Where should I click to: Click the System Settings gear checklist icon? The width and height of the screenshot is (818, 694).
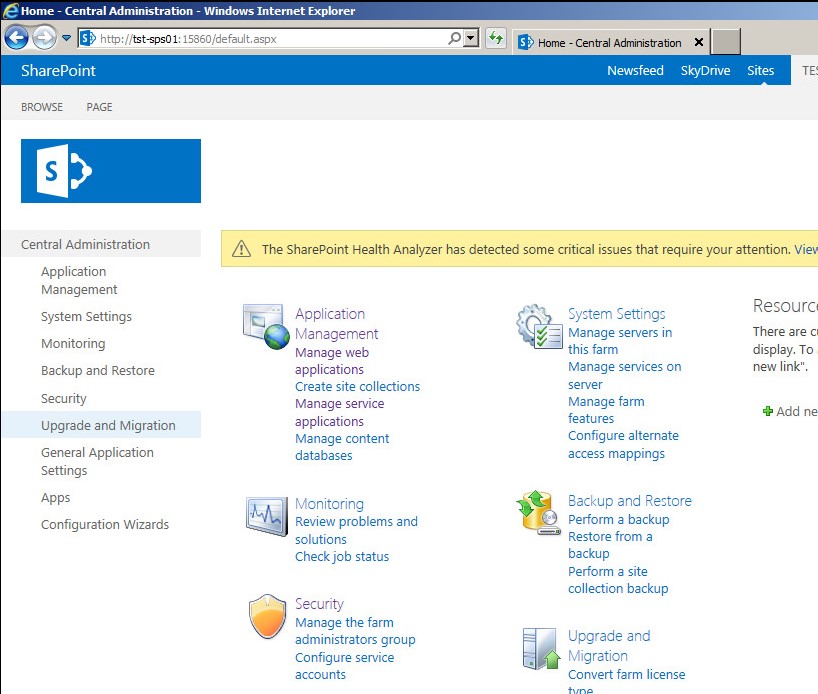[x=539, y=327]
